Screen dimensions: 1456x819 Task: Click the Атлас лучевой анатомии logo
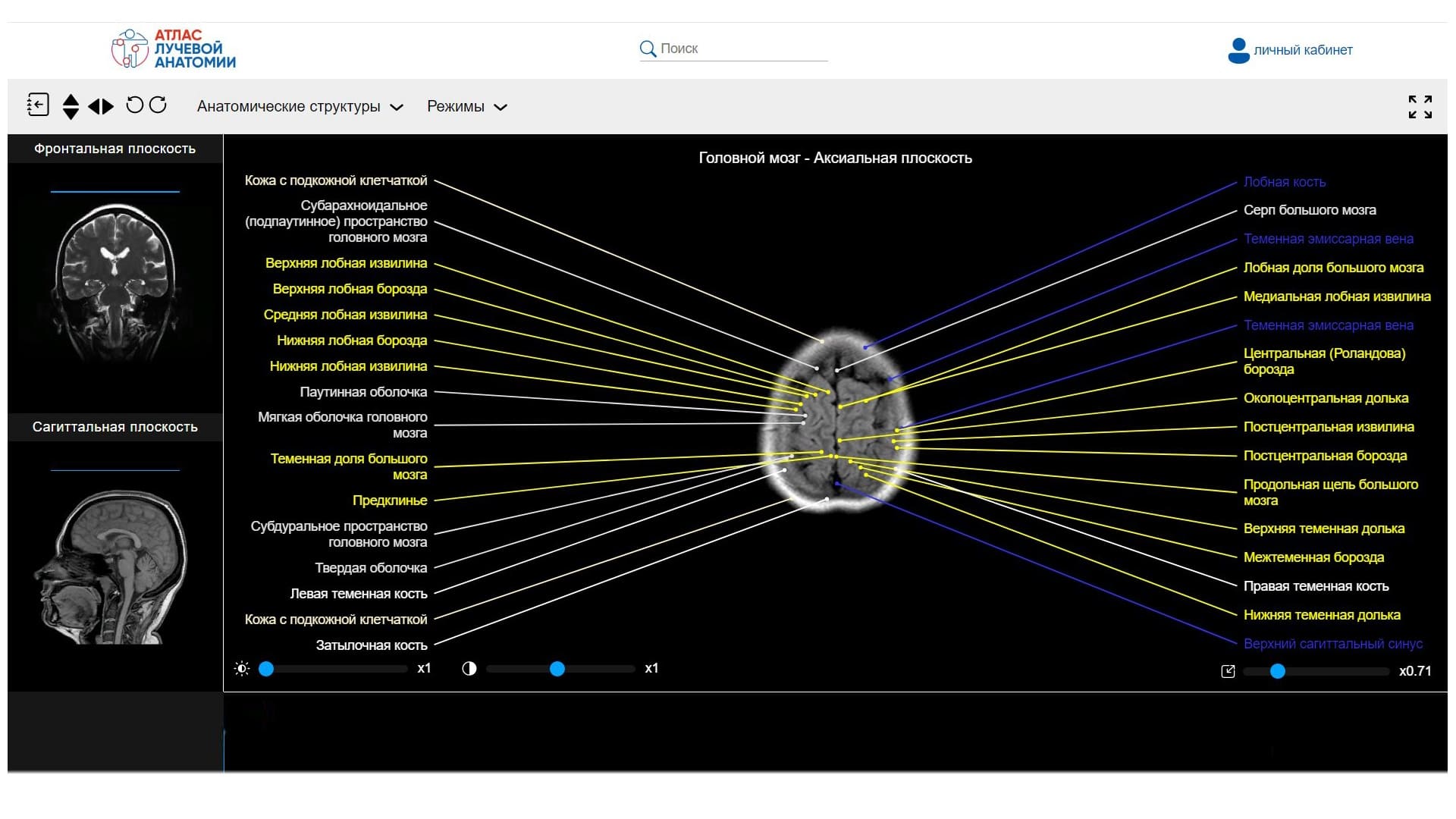pyautogui.click(x=174, y=49)
